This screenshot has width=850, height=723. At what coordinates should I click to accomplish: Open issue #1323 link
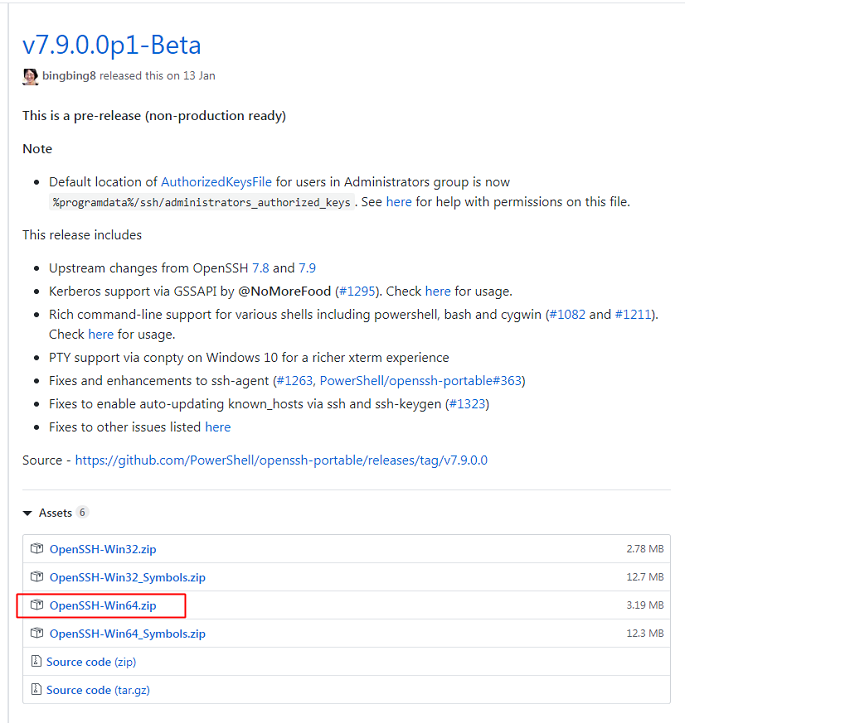coord(467,404)
